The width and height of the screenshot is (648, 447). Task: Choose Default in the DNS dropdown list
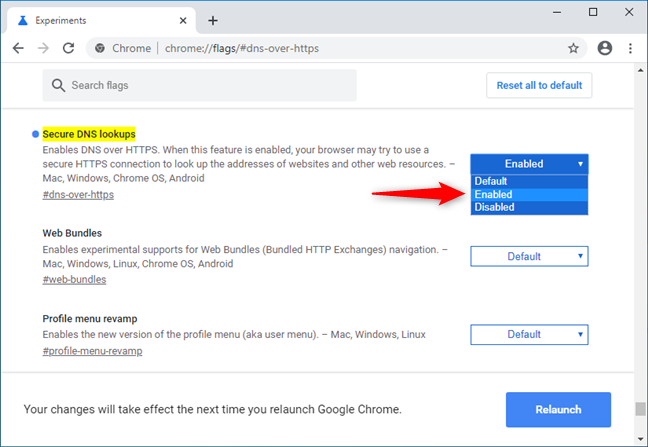click(x=529, y=181)
